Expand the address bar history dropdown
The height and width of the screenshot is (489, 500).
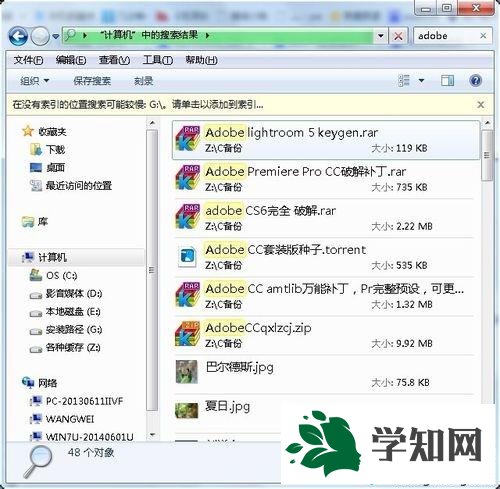pos(380,35)
